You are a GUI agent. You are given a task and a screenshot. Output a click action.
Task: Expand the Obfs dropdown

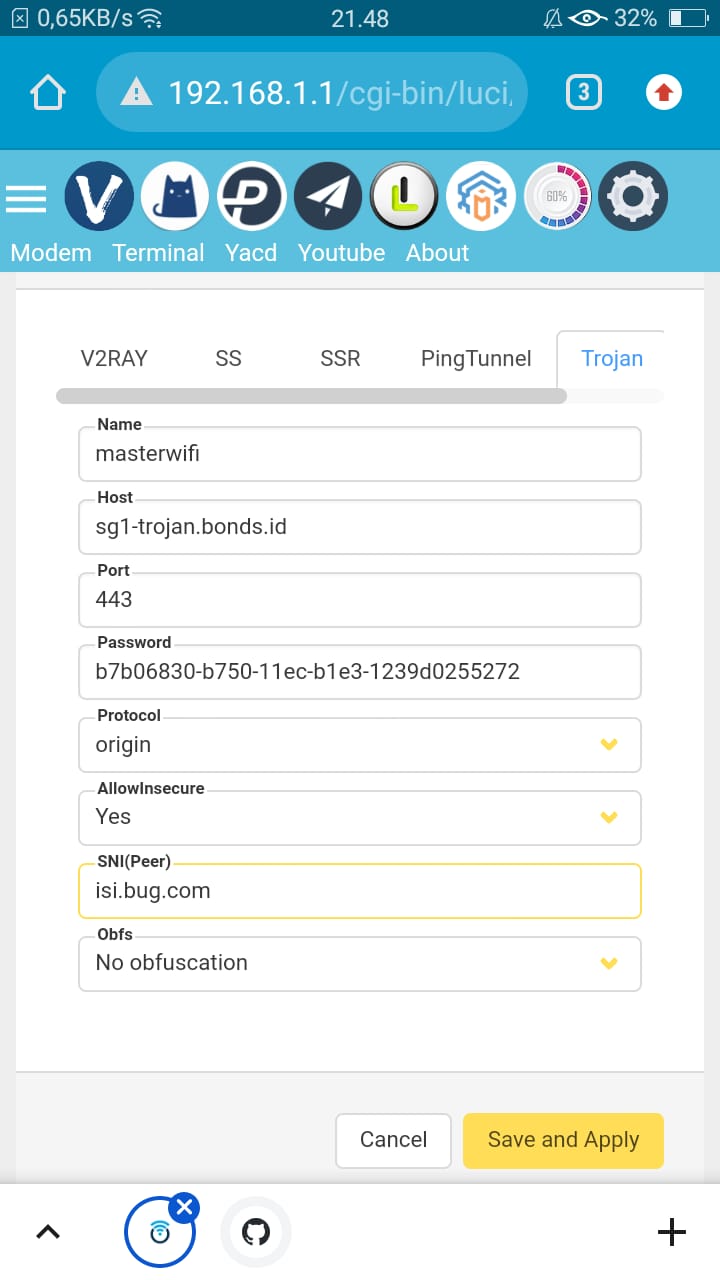(360, 962)
